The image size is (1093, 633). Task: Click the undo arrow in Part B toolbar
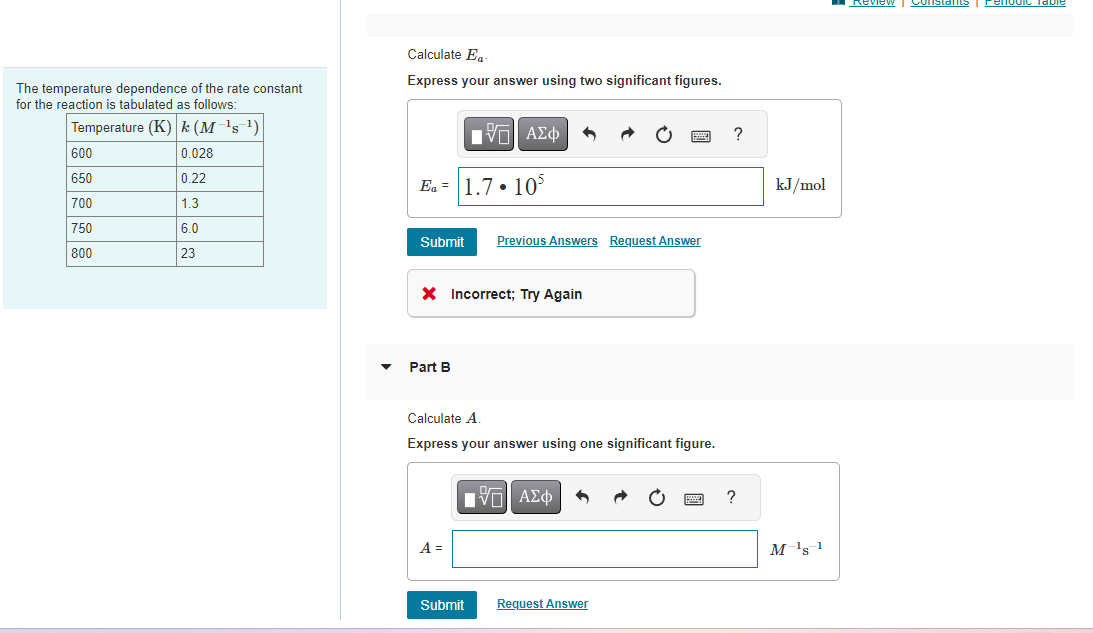tap(582, 497)
